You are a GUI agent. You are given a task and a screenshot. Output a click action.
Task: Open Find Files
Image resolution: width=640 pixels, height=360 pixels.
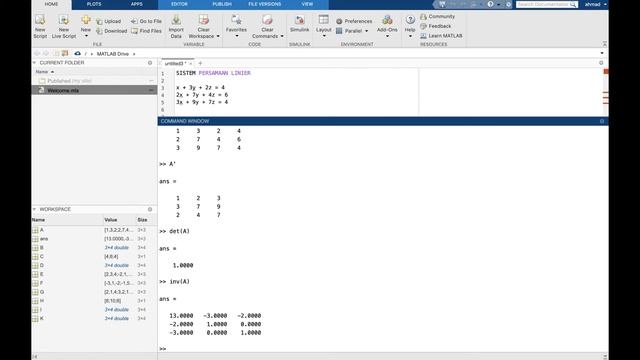click(x=146, y=31)
